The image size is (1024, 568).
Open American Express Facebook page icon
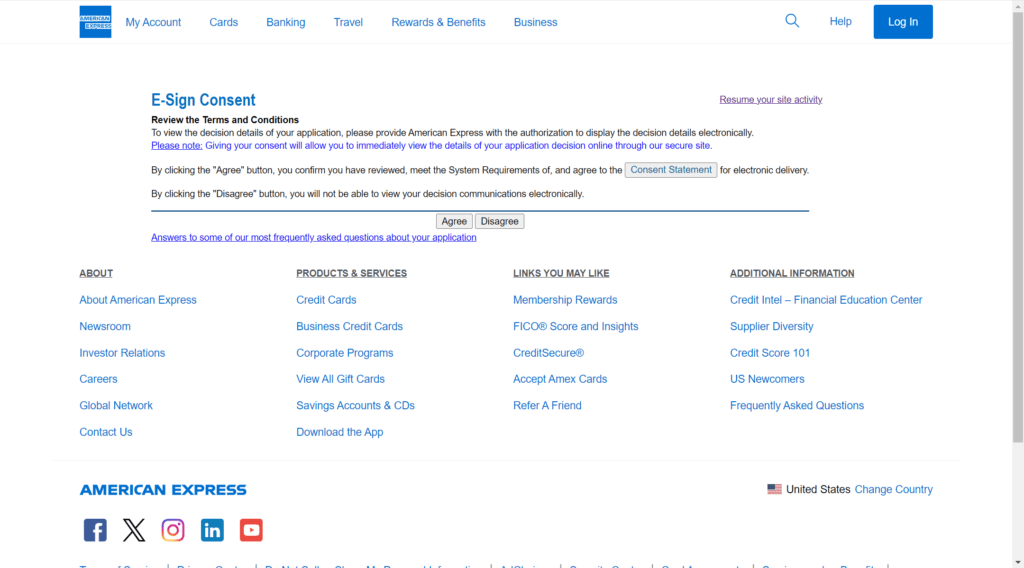click(x=95, y=530)
